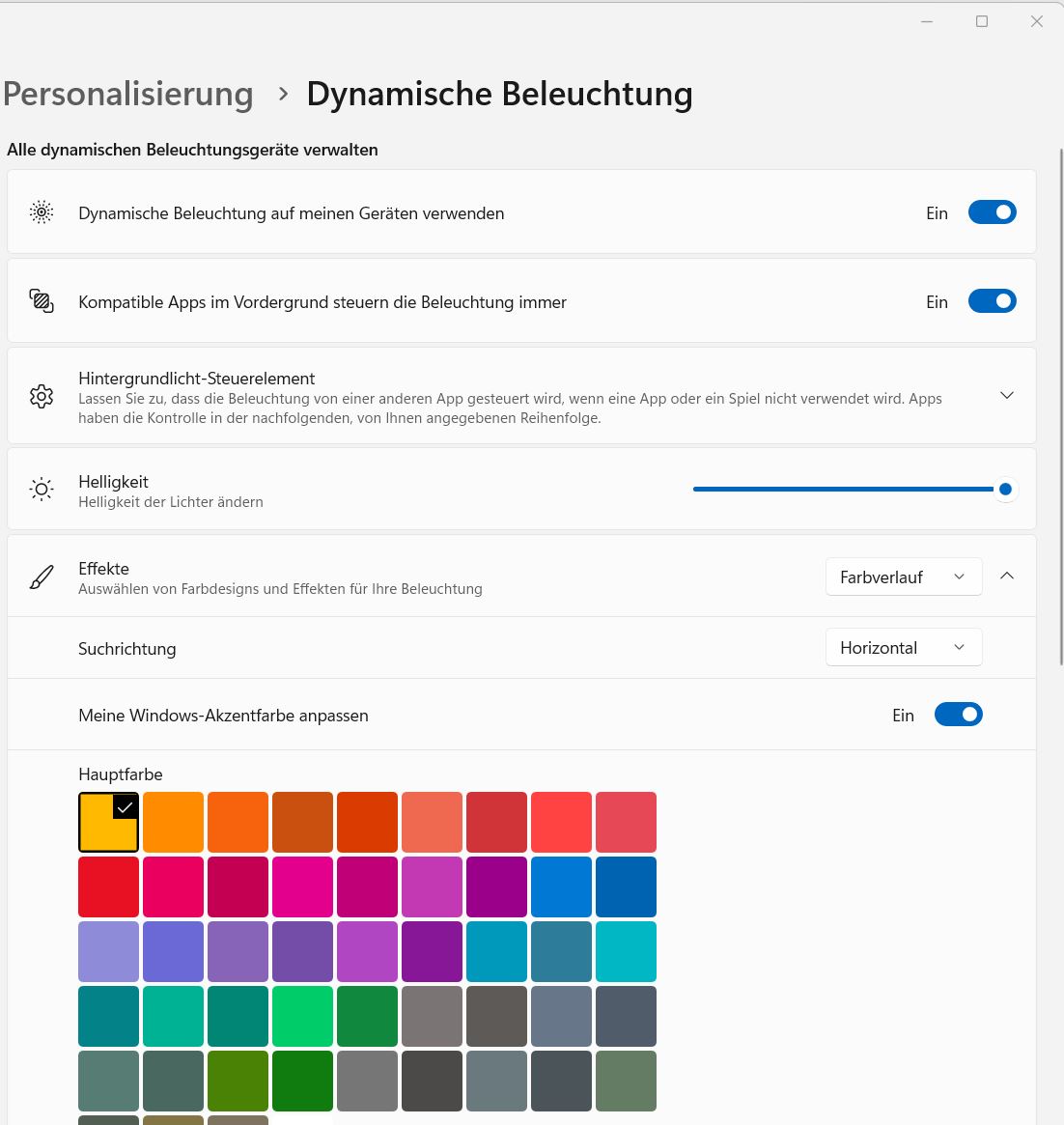This screenshot has height=1125, width=1064.
Task: Close the settings window
Action: point(1037,21)
